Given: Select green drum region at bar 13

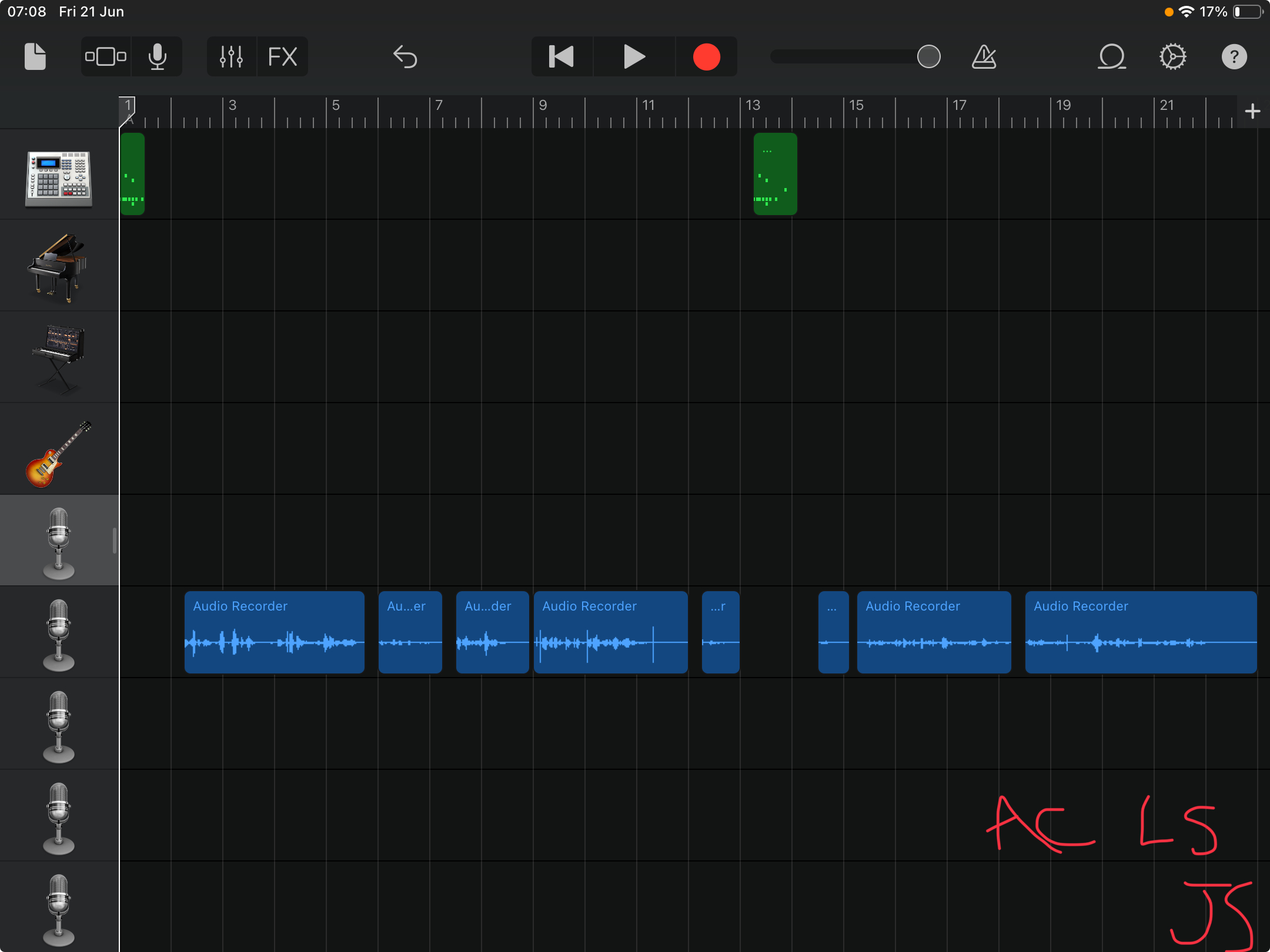Looking at the screenshot, I should point(776,174).
